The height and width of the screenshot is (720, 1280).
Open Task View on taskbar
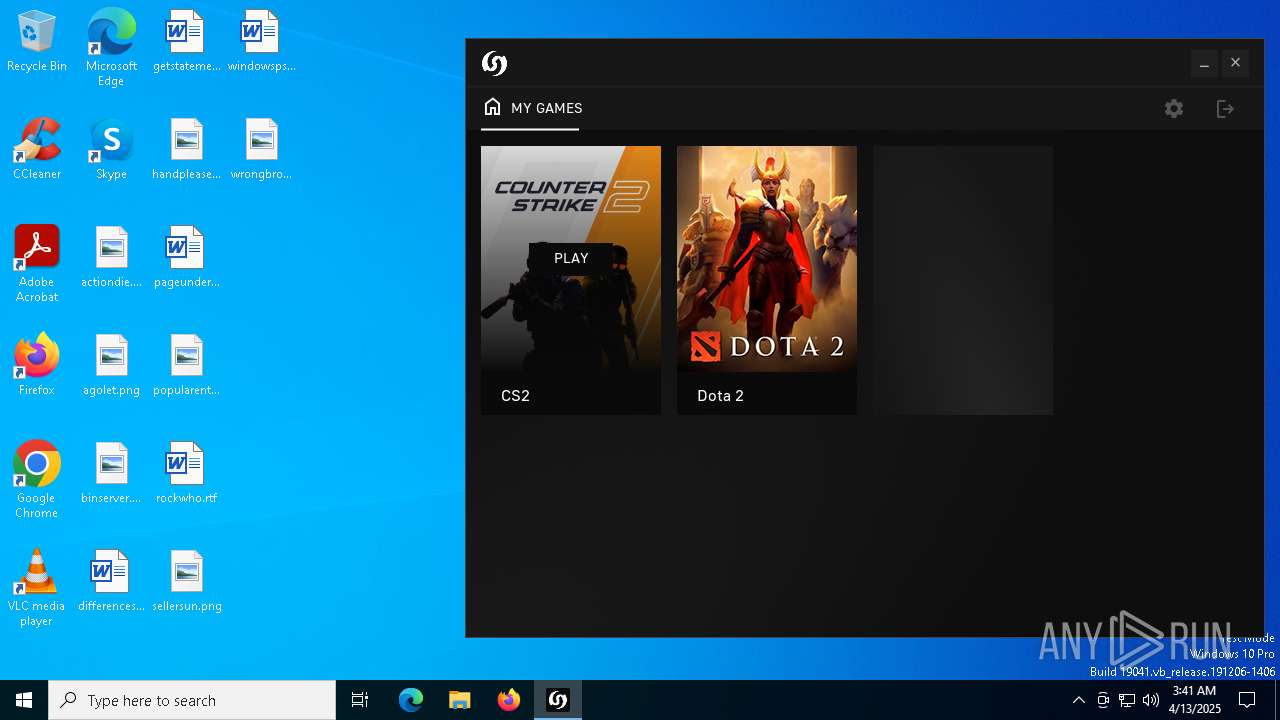360,700
